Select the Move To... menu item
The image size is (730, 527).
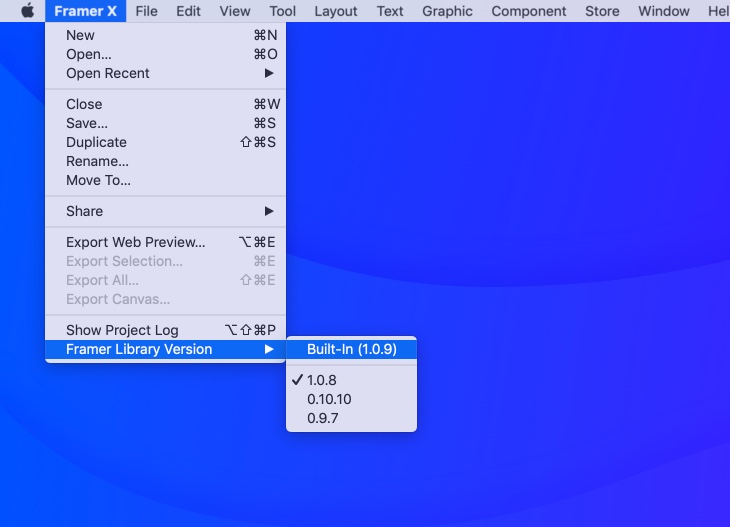pos(166,180)
